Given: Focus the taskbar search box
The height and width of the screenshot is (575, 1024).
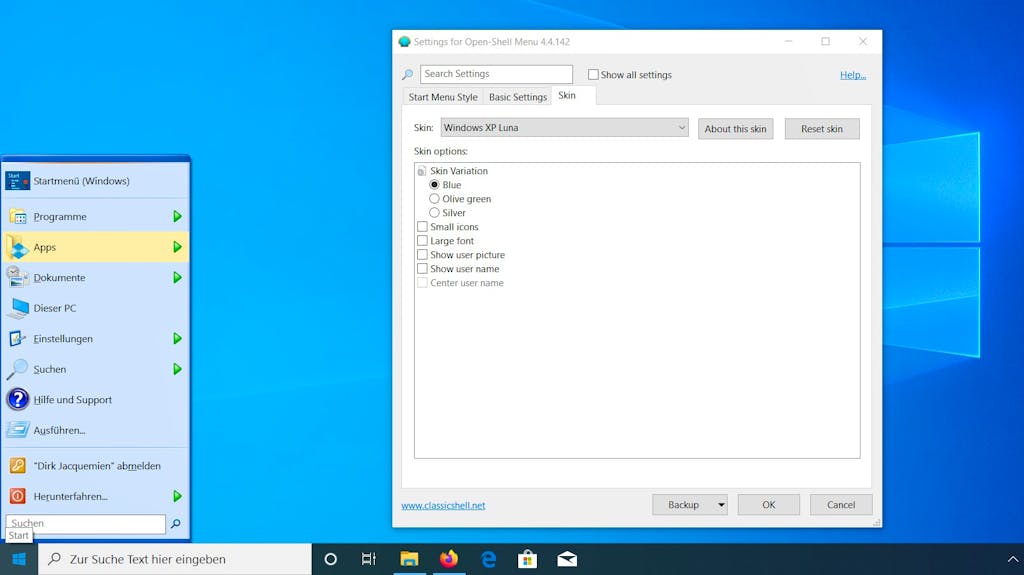Looking at the screenshot, I should click(x=175, y=559).
